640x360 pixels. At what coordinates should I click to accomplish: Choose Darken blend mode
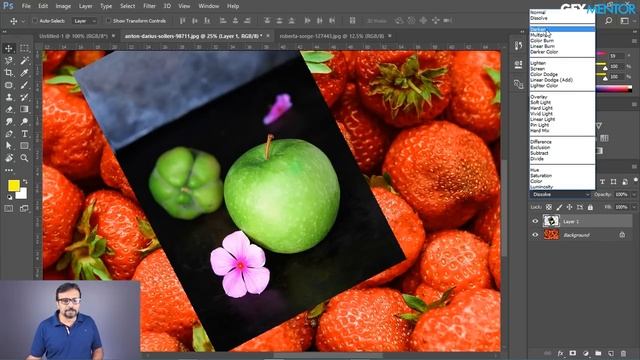pyautogui.click(x=562, y=29)
